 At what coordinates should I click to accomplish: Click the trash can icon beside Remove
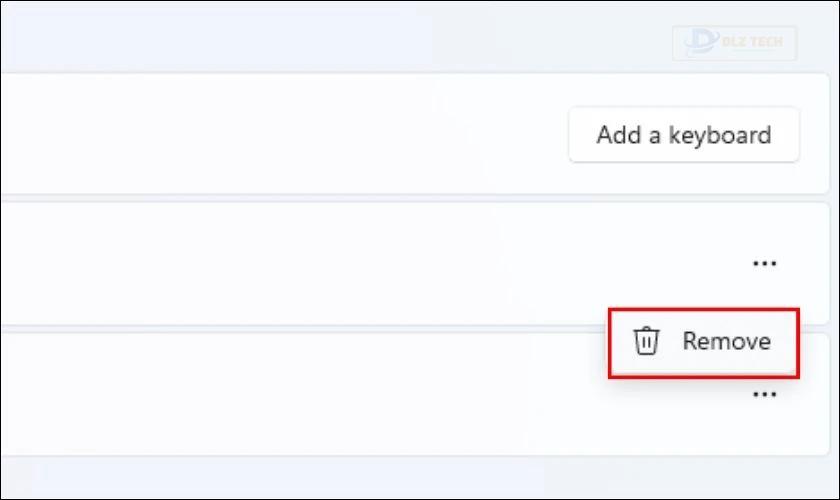tap(646, 341)
